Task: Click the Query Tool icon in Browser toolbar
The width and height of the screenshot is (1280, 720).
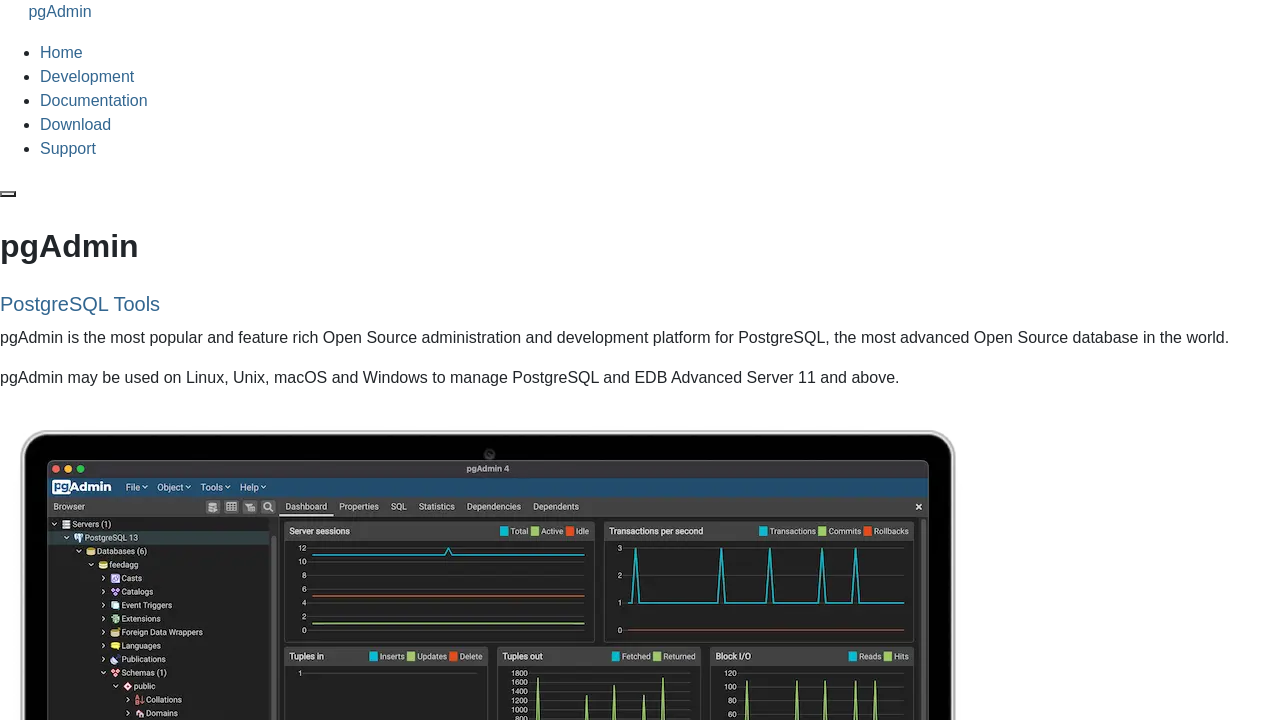Action: click(x=213, y=508)
